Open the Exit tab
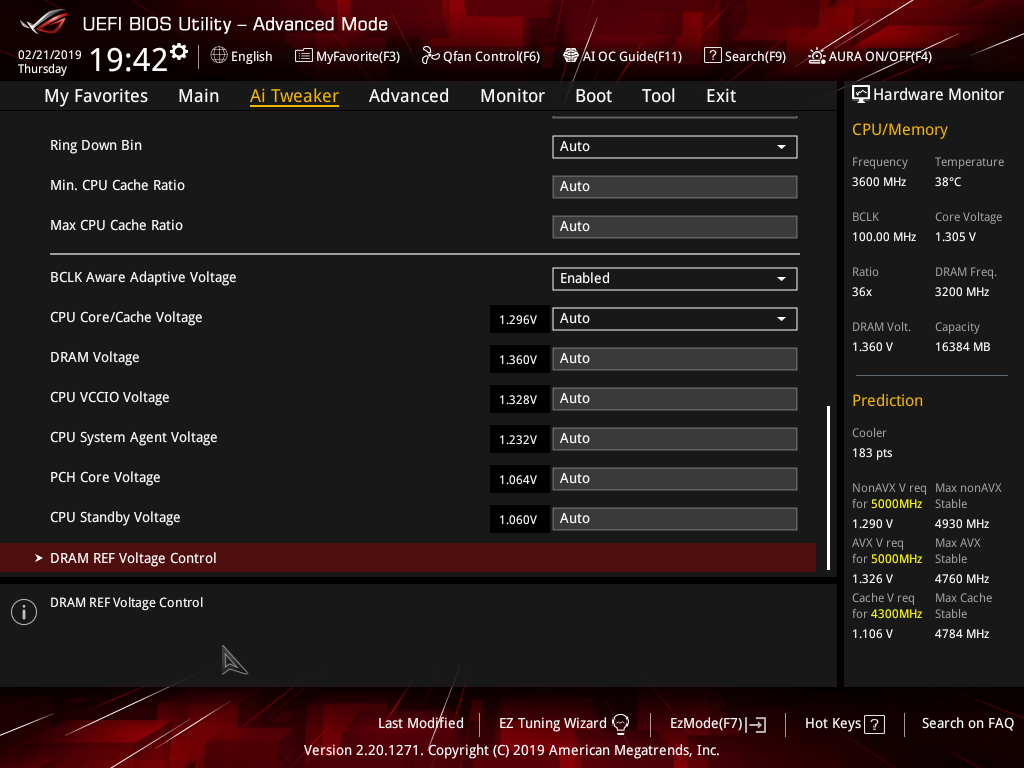 tap(721, 96)
